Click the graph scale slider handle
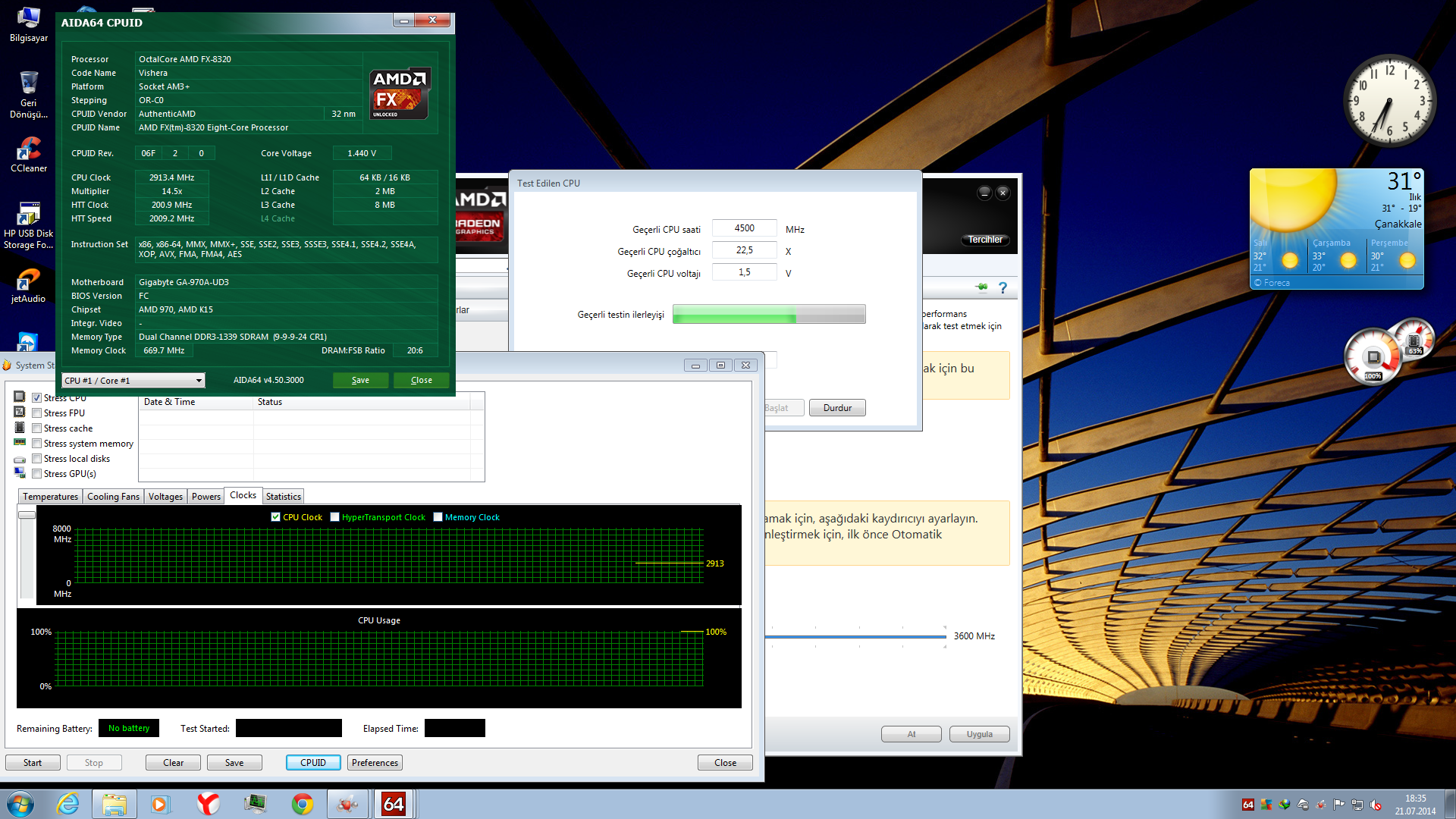 27,515
